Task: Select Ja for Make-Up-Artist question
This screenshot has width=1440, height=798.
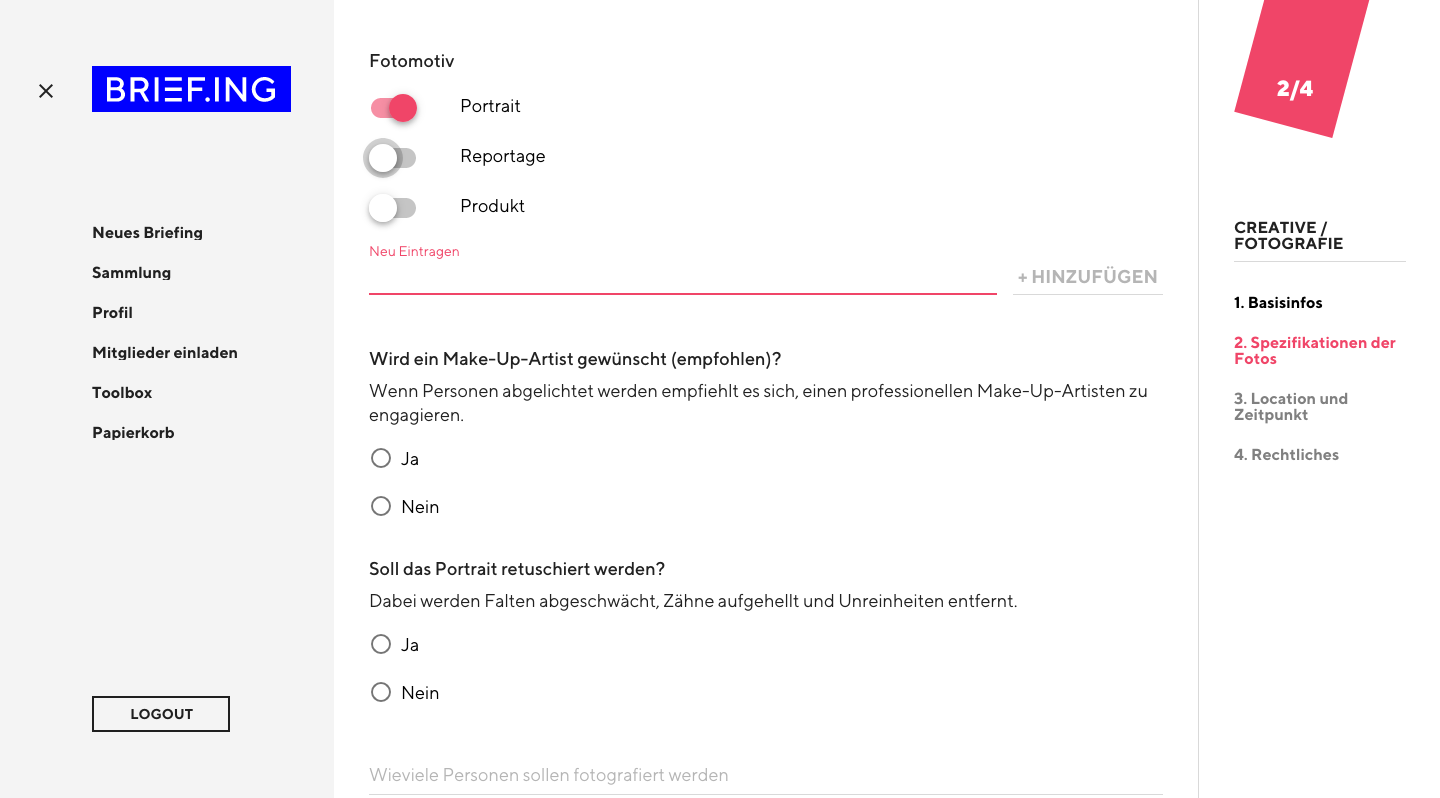Action: pos(381,458)
